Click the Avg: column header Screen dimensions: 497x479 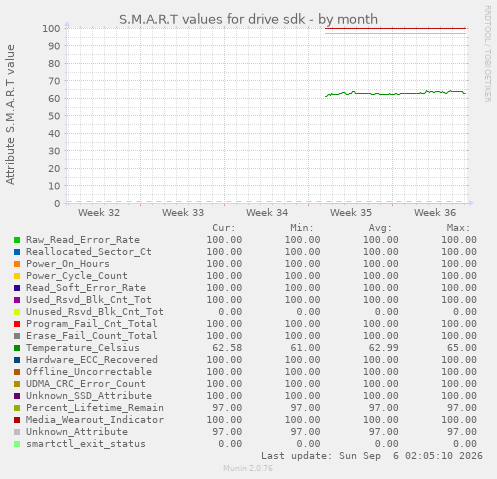(x=380, y=228)
